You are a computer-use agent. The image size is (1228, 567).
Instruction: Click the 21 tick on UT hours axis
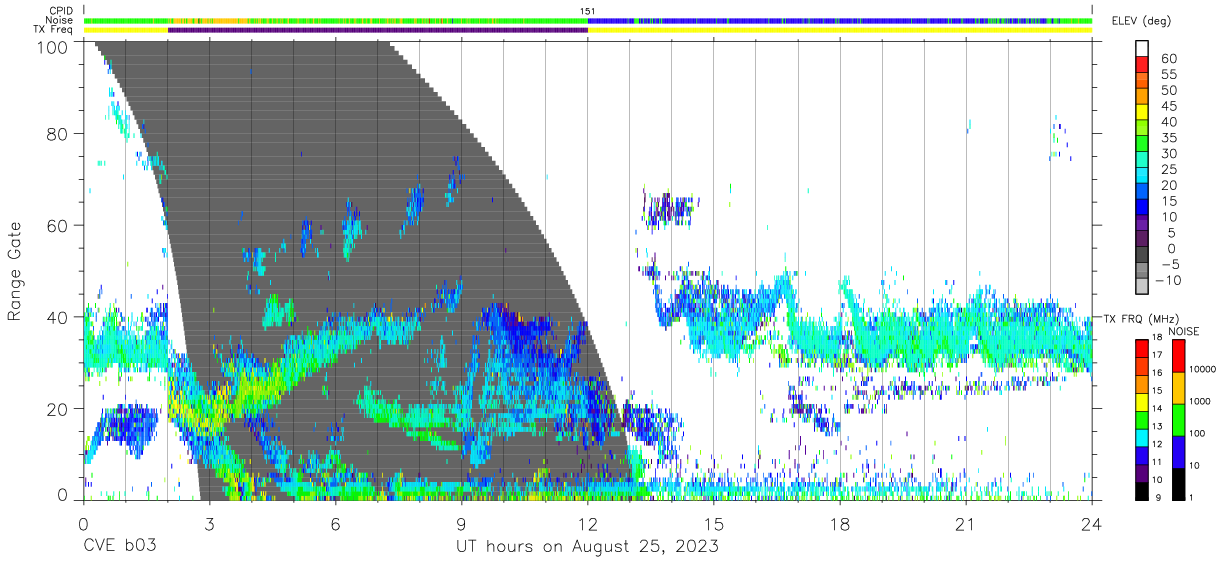coord(966,523)
